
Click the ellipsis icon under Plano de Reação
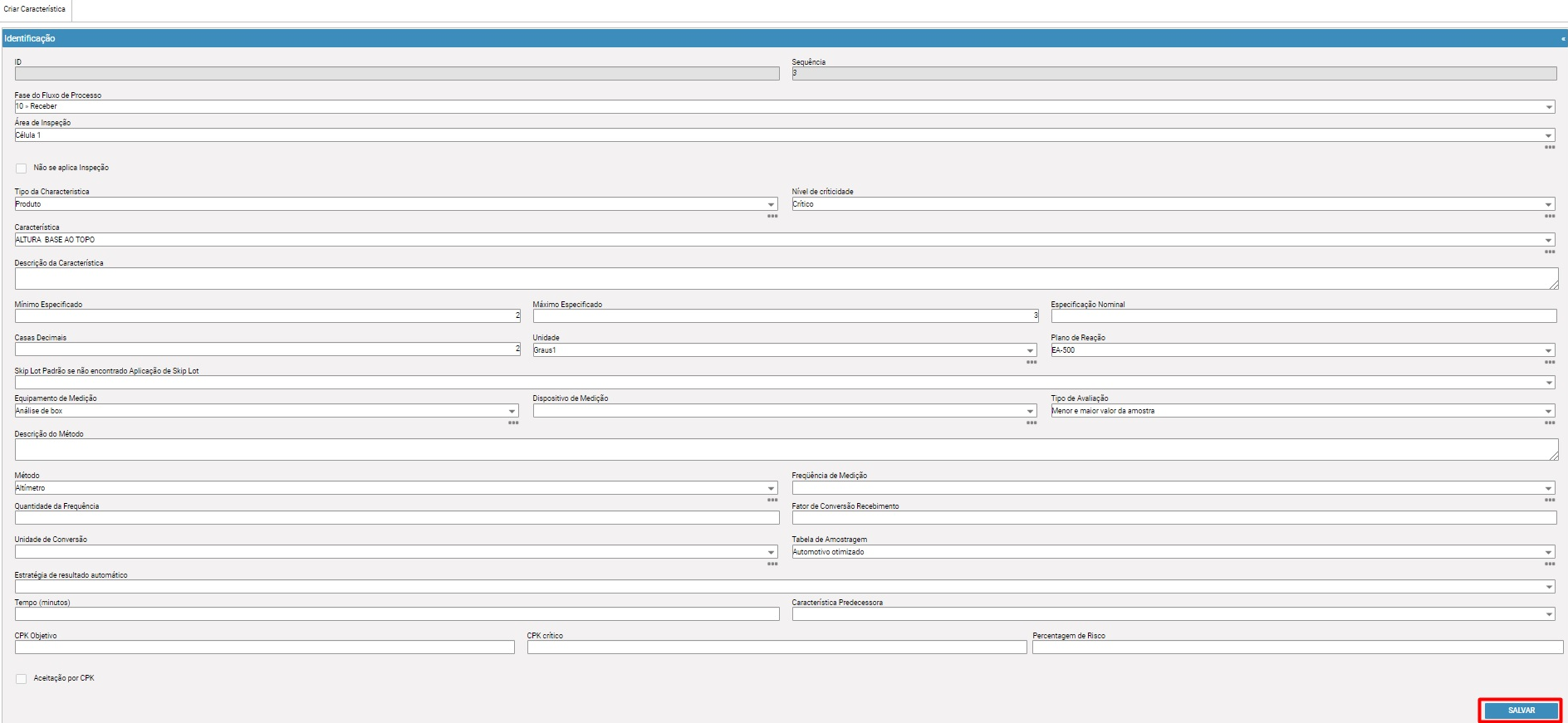[x=1550, y=363]
